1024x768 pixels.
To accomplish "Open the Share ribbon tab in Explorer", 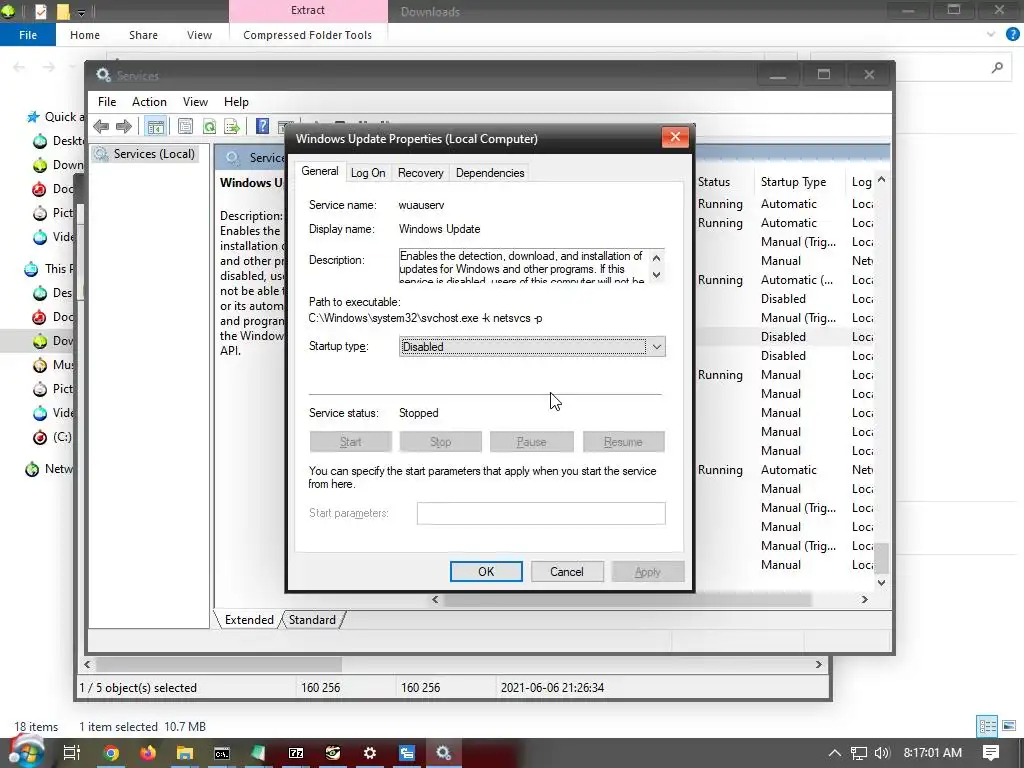I will [143, 35].
